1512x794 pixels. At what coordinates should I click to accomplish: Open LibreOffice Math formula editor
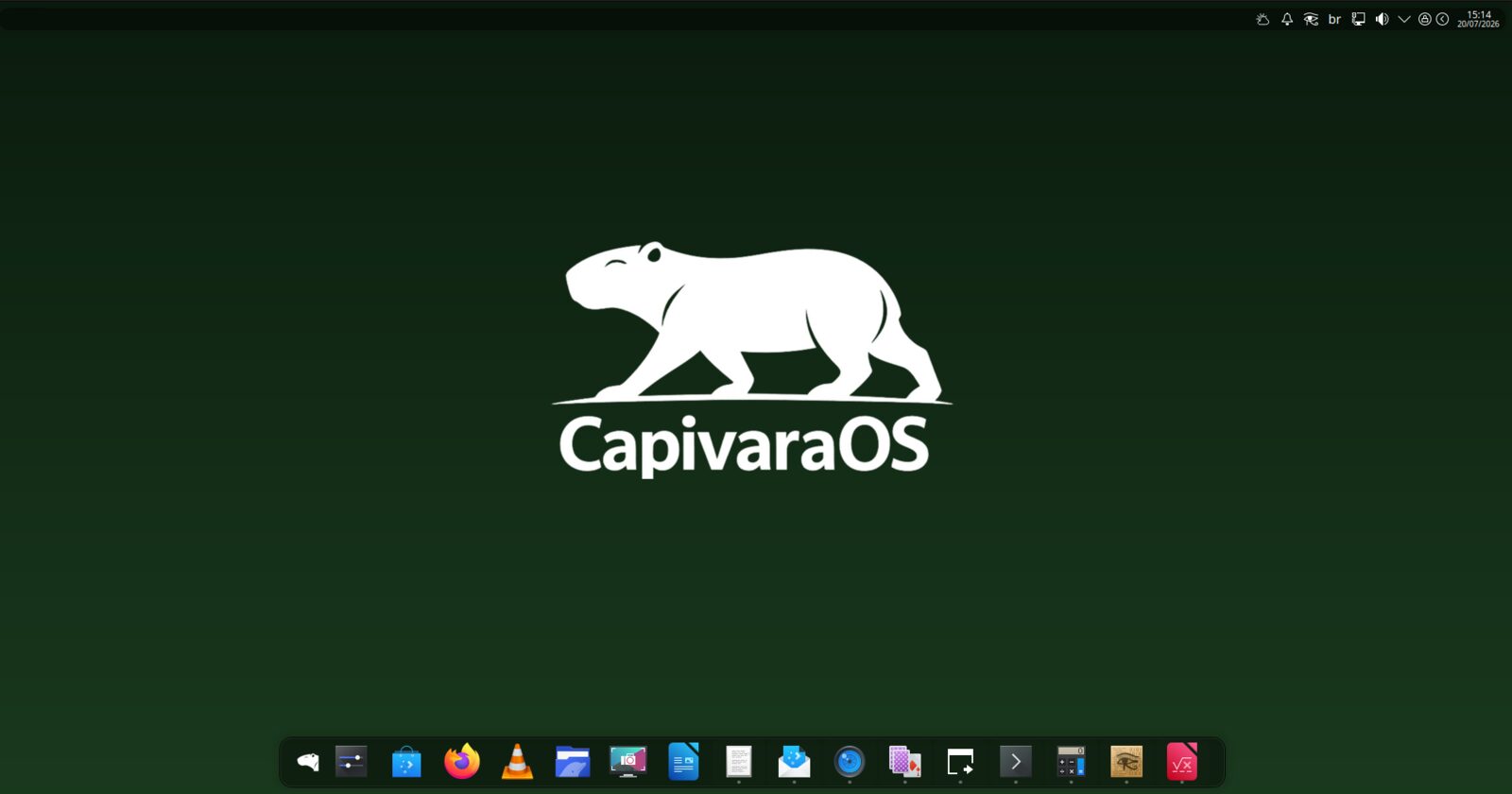click(x=1182, y=762)
